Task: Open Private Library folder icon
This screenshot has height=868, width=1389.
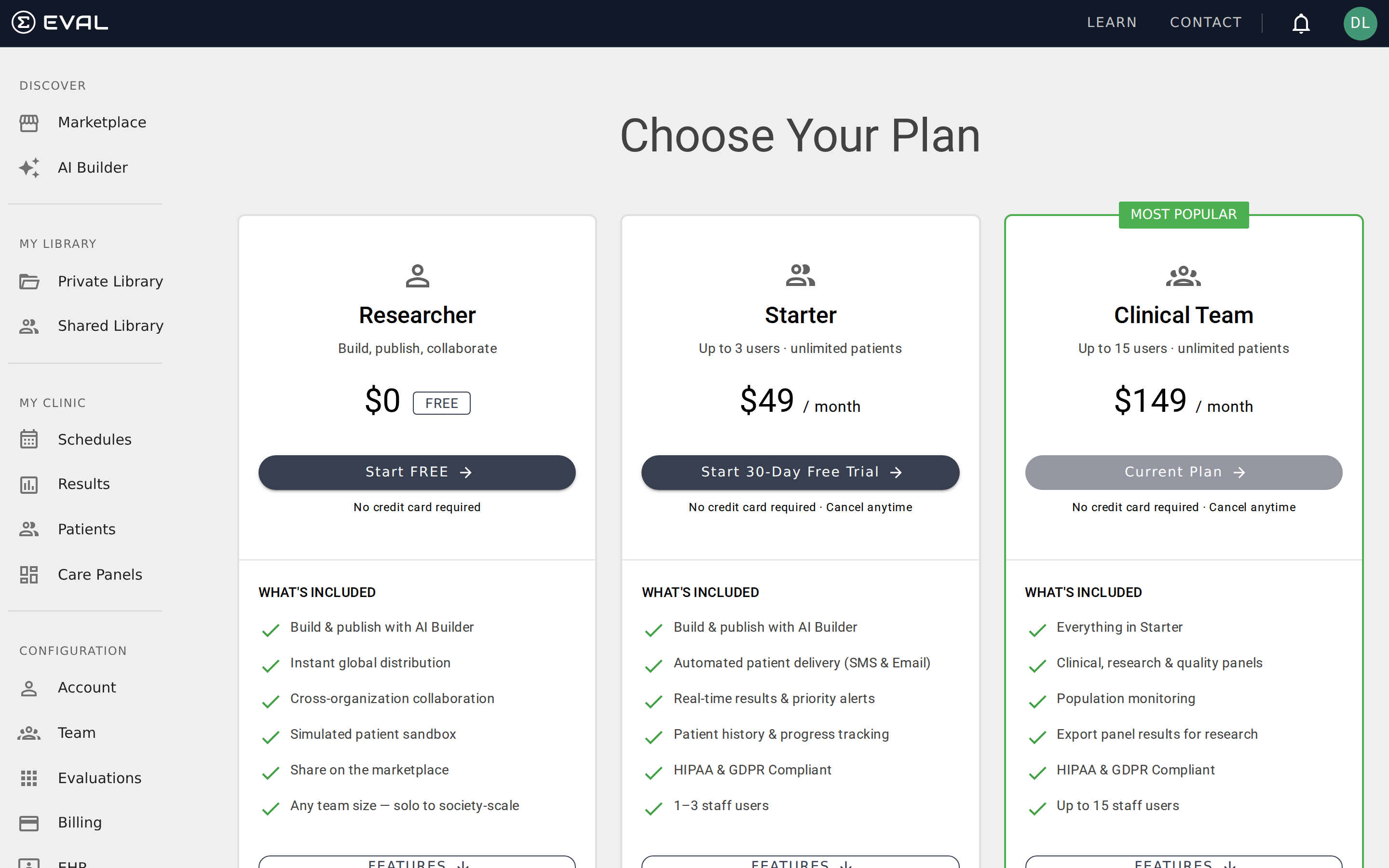Action: (29, 281)
